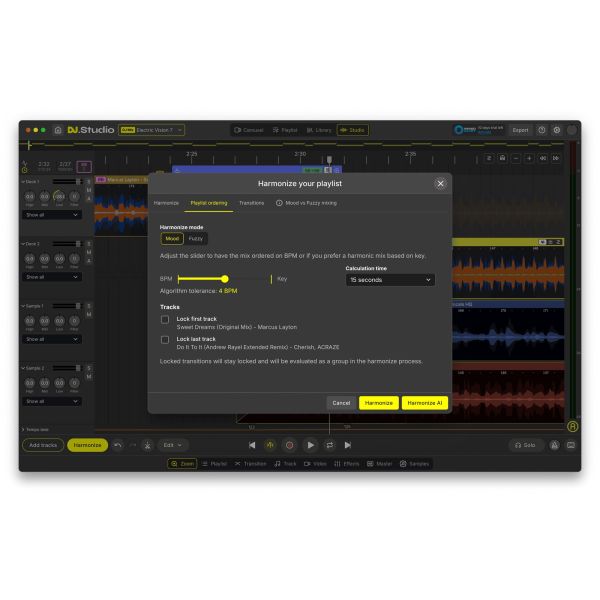Open the settings gear icon
The width and height of the screenshot is (600, 600).
pyautogui.click(x=557, y=130)
